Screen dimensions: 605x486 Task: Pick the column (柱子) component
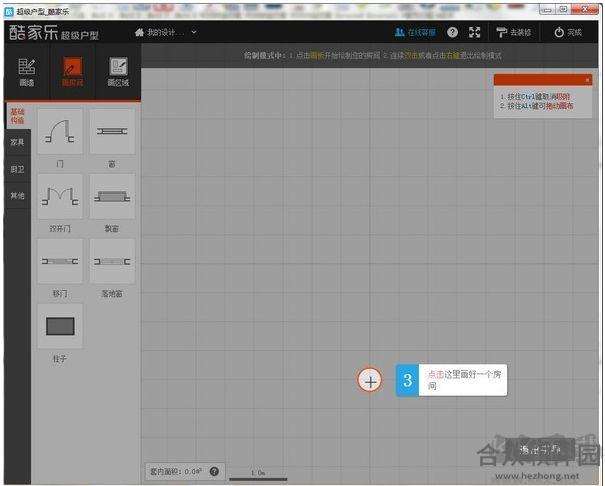[60, 326]
